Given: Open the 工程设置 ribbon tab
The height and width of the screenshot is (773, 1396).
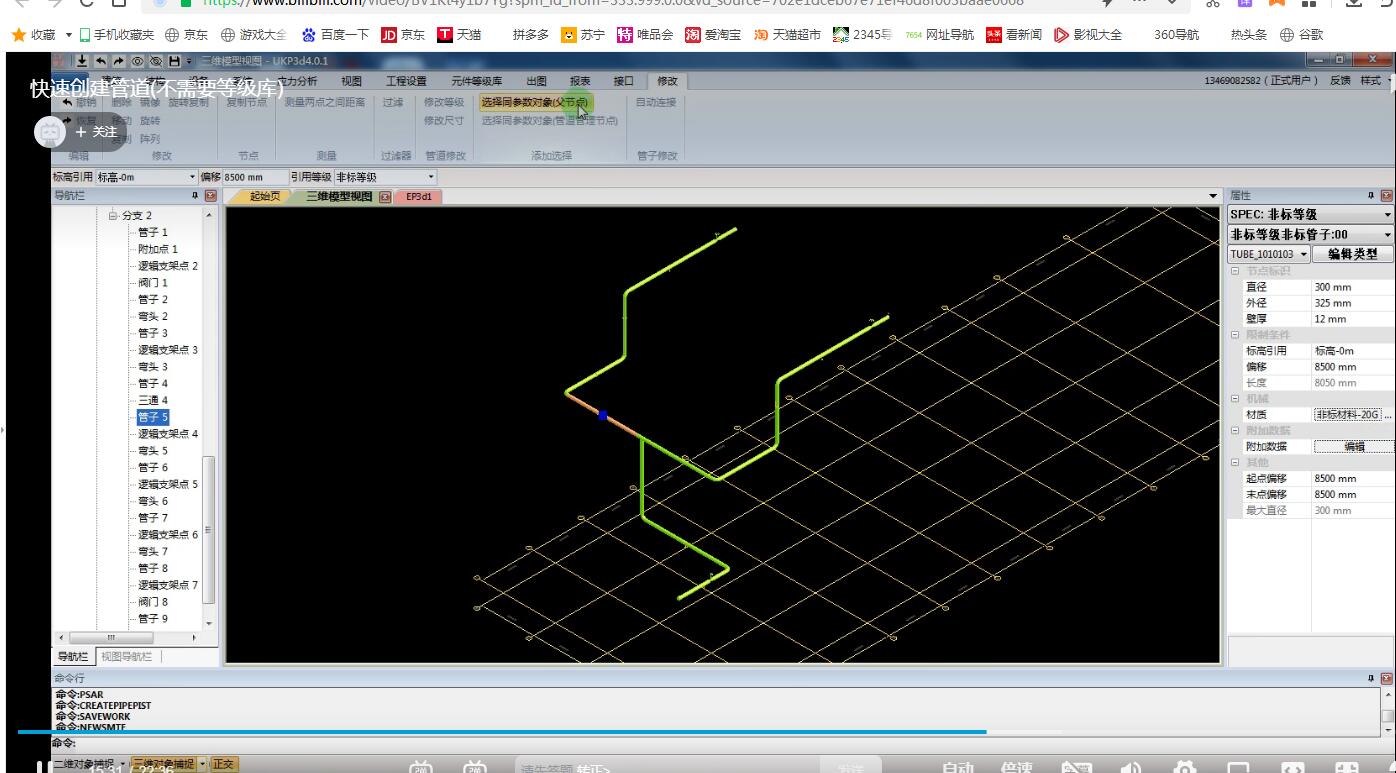Looking at the screenshot, I should point(405,81).
